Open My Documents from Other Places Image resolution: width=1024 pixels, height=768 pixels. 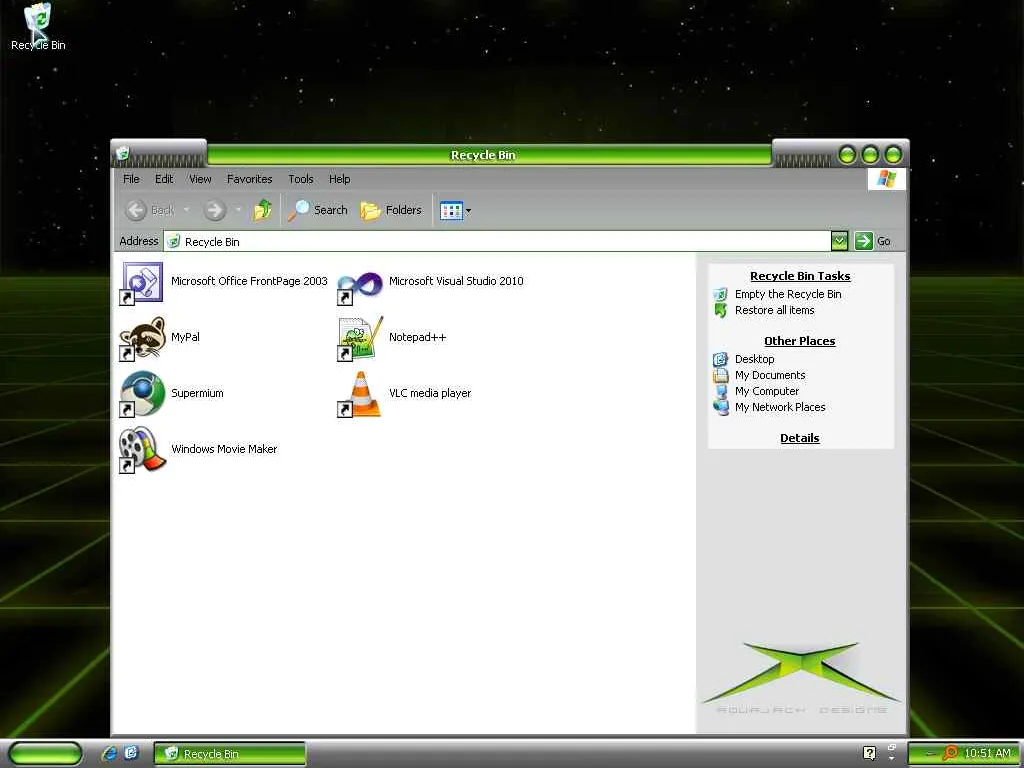770,375
